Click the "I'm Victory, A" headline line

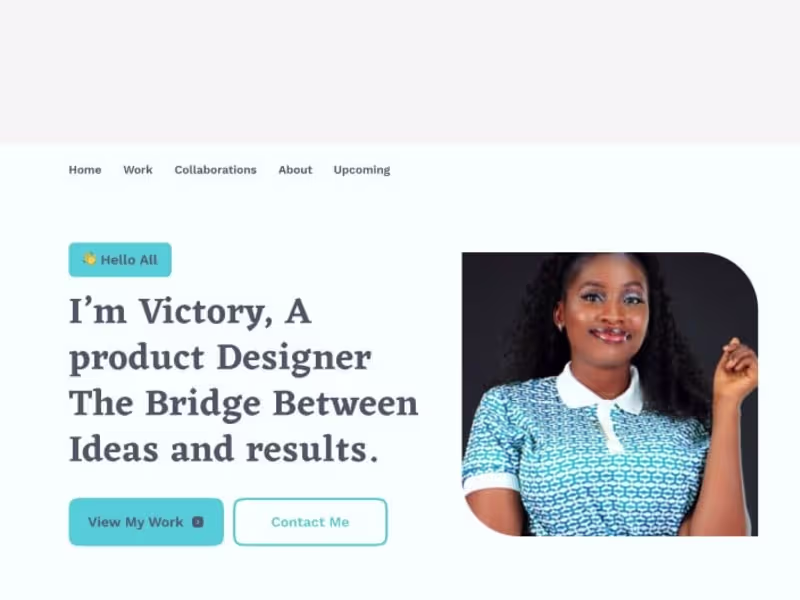coord(190,312)
